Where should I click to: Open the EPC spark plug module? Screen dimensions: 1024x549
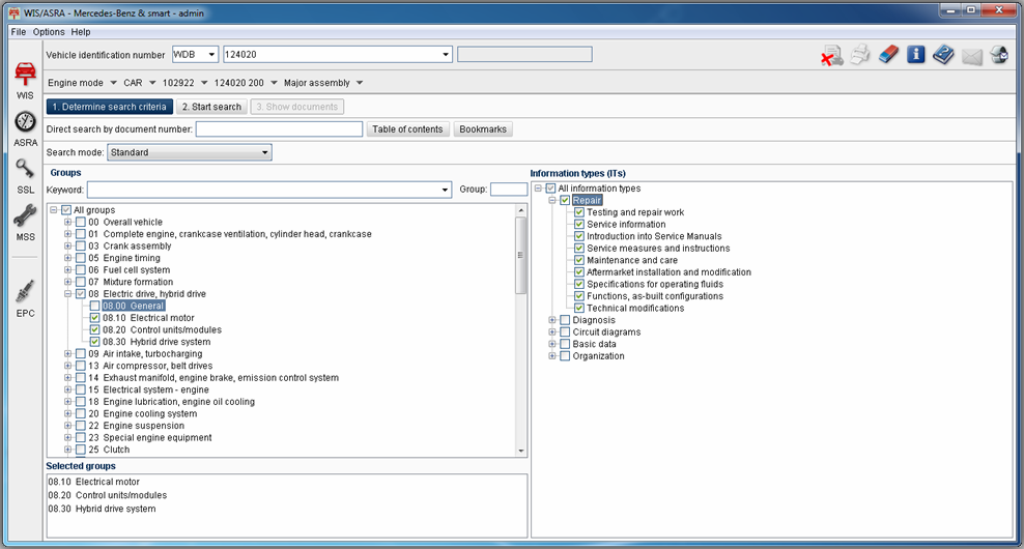tap(25, 299)
